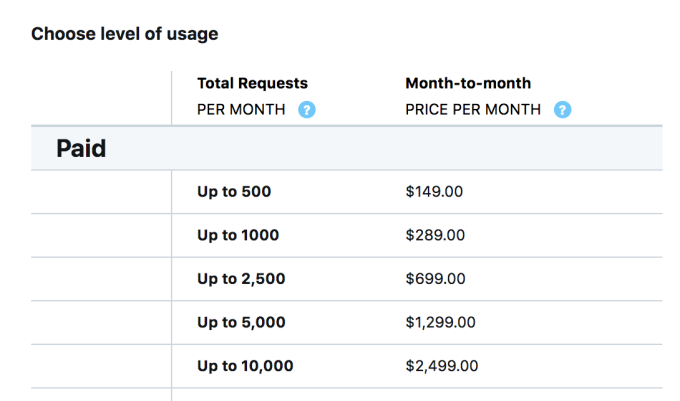Click the PRICE PER MONTH sublabel text
Screen dimensions: 680x401
coord(473,110)
